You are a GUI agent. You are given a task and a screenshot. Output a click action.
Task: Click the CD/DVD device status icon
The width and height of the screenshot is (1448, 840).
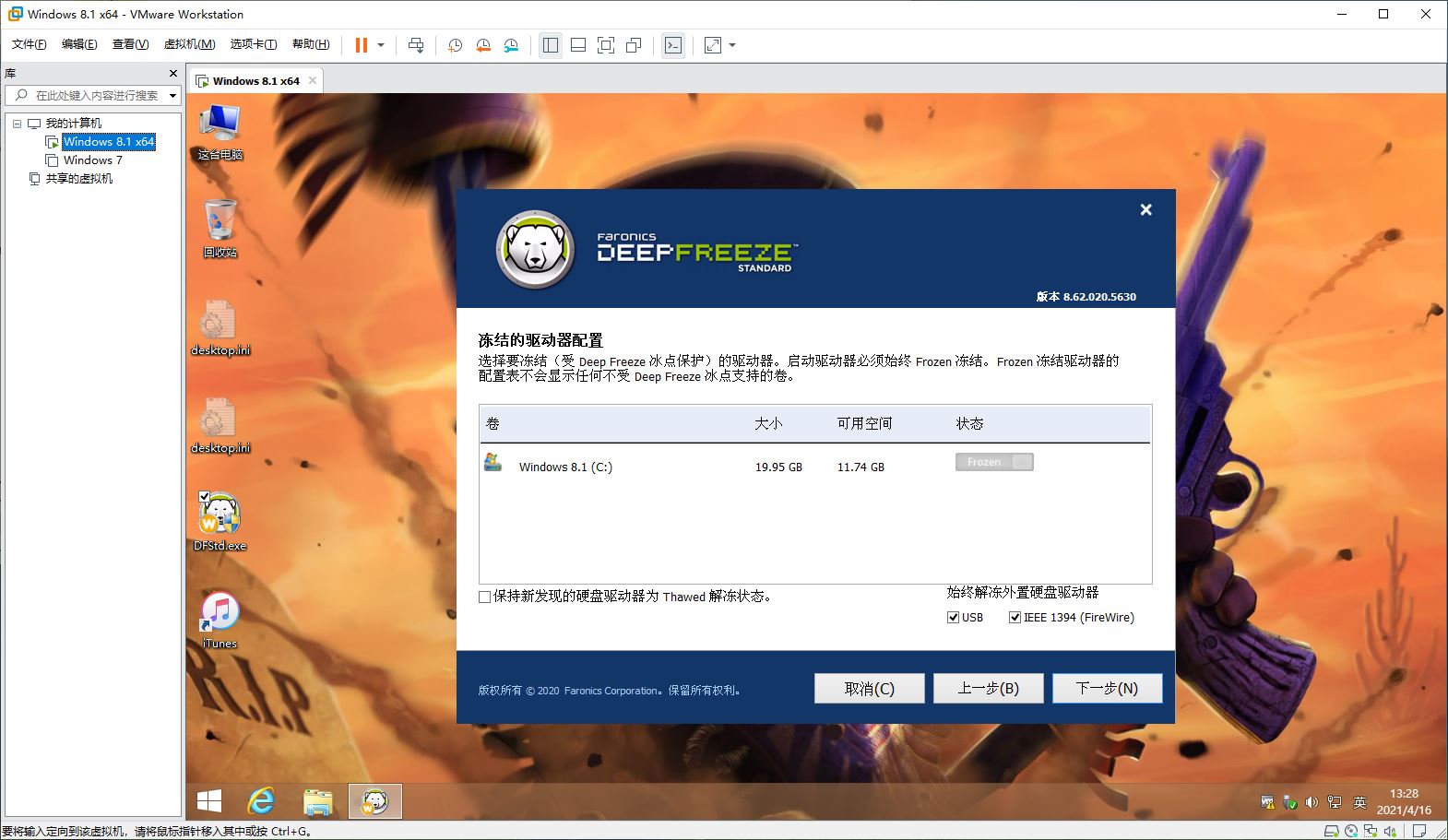click(x=1351, y=831)
